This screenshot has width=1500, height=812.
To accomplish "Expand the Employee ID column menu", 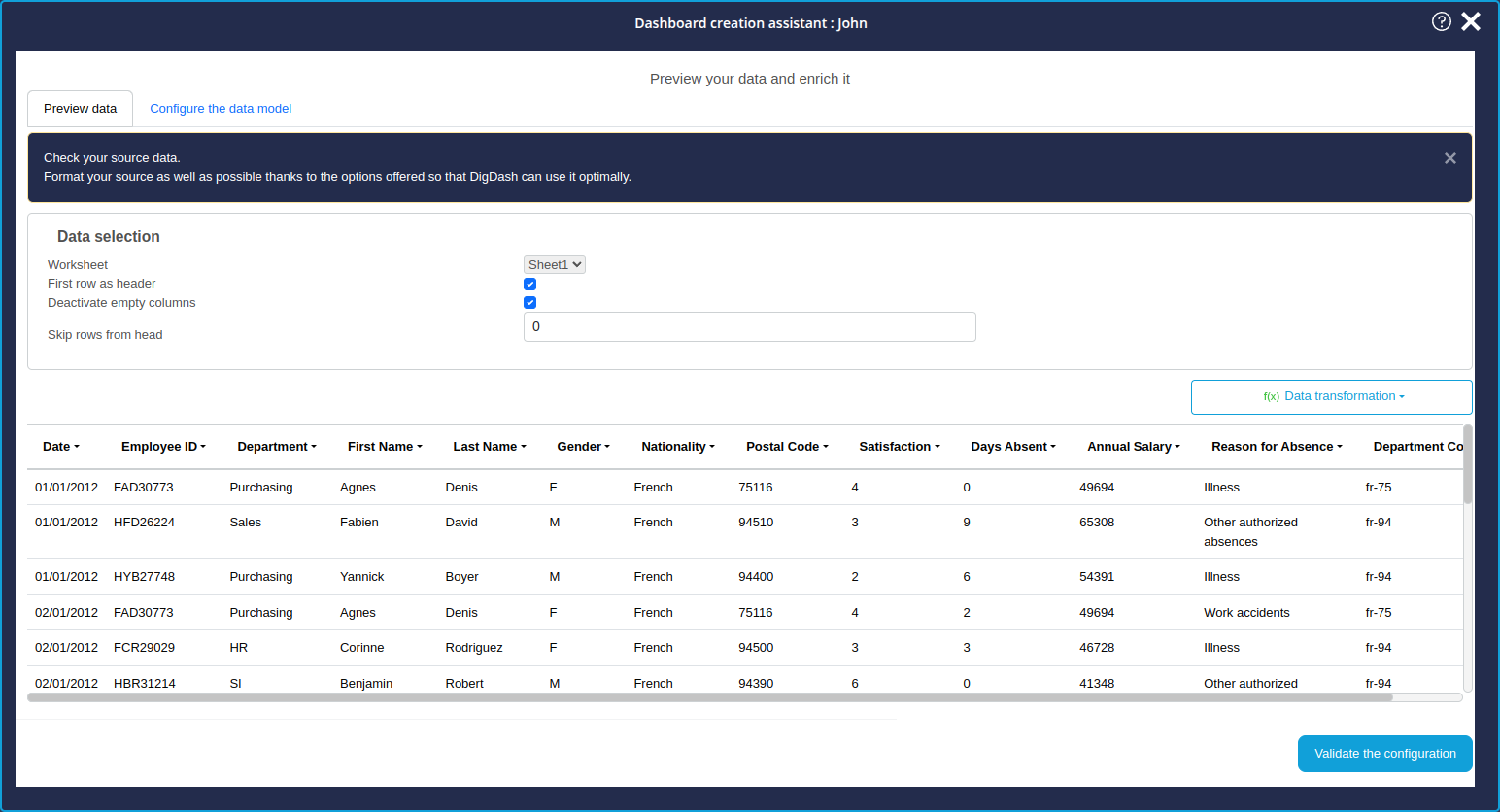I will coord(163,447).
